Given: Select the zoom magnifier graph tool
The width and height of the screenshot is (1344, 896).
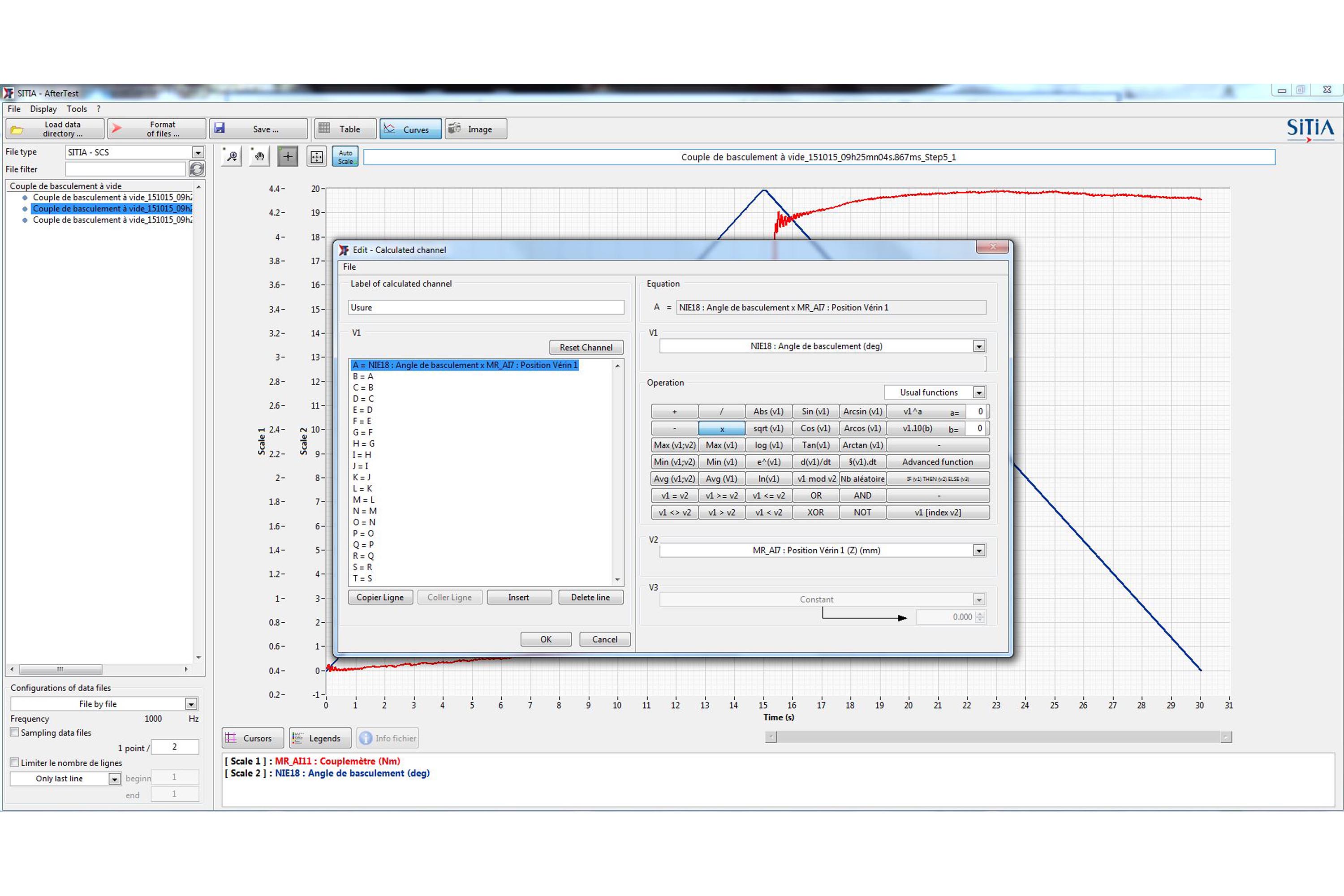Looking at the screenshot, I should pyautogui.click(x=232, y=156).
